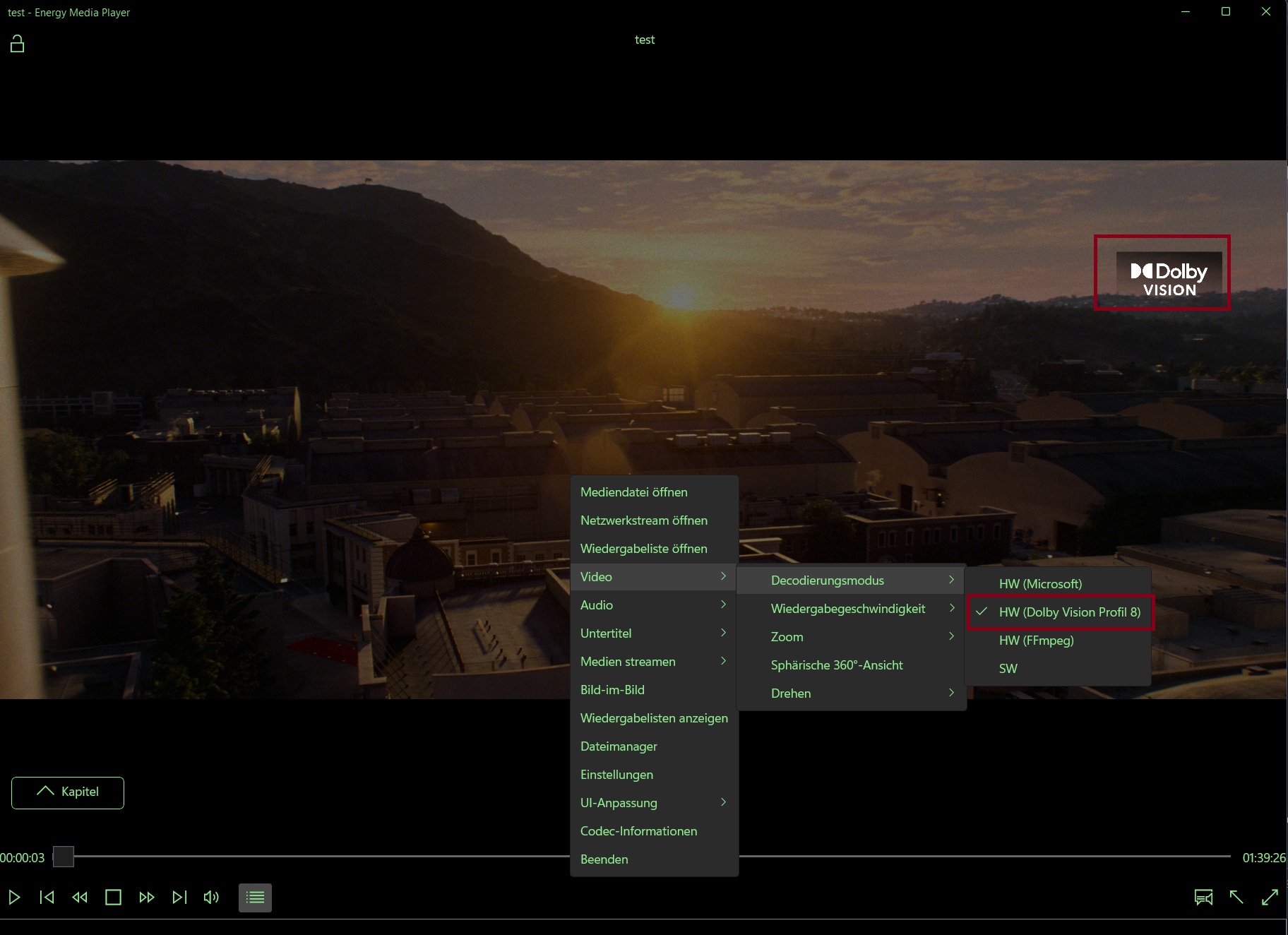The width and height of the screenshot is (1288, 935).
Task: Select SW decoding mode
Action: click(x=1058, y=669)
